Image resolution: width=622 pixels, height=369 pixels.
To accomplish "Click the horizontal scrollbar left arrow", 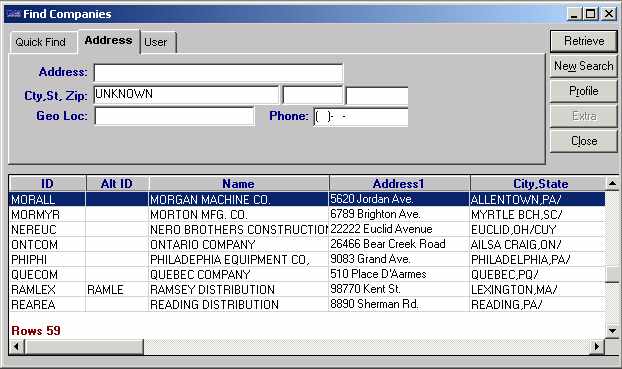I will coord(17,346).
